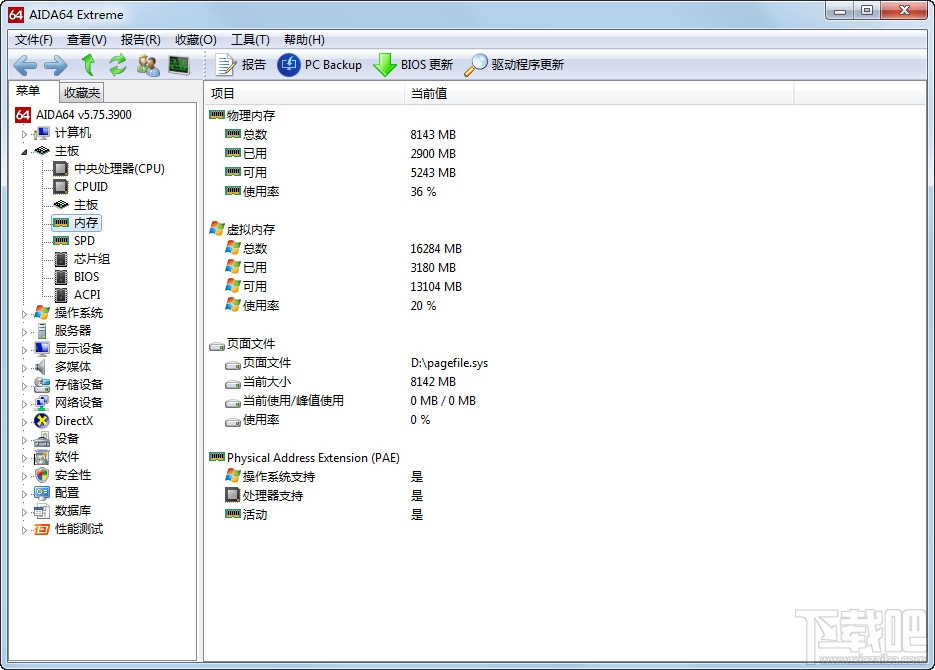Select the BIOS chip icon
935x670 pixels.
point(60,277)
